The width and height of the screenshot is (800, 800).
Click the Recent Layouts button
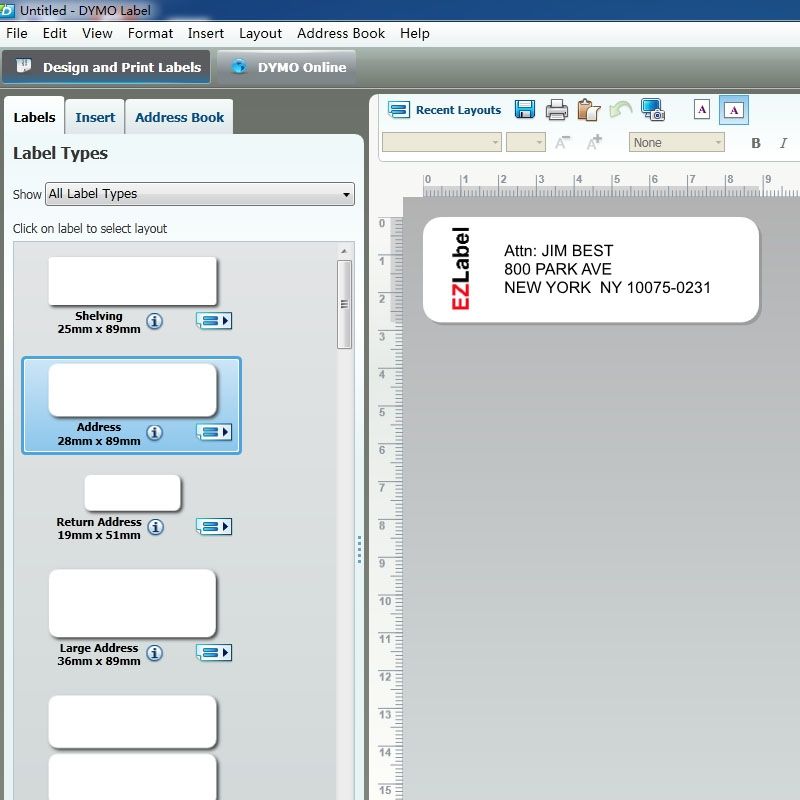pyautogui.click(x=445, y=110)
